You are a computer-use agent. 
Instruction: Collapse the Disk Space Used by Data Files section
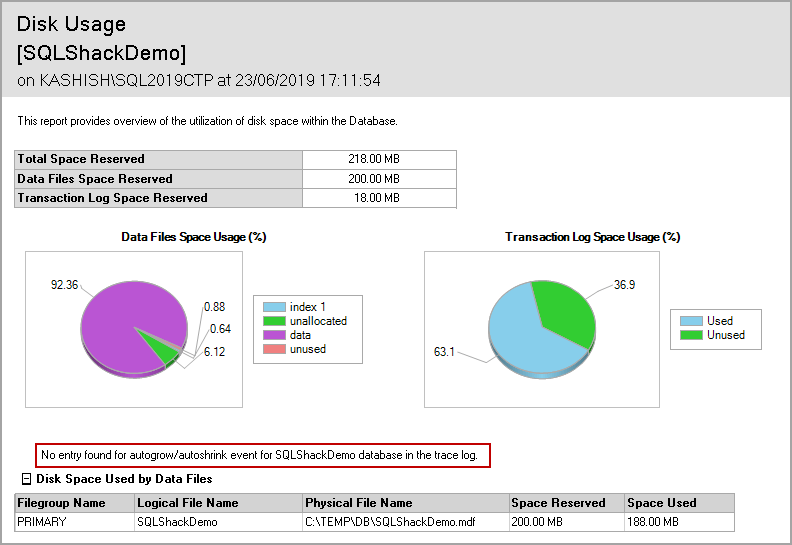[27, 479]
